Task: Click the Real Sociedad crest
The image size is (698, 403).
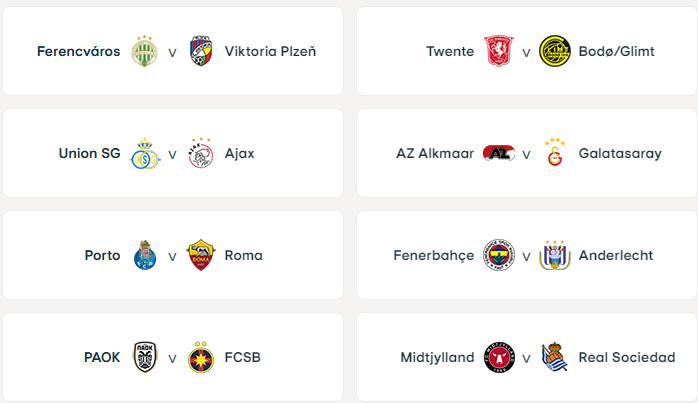Action: coord(554,358)
